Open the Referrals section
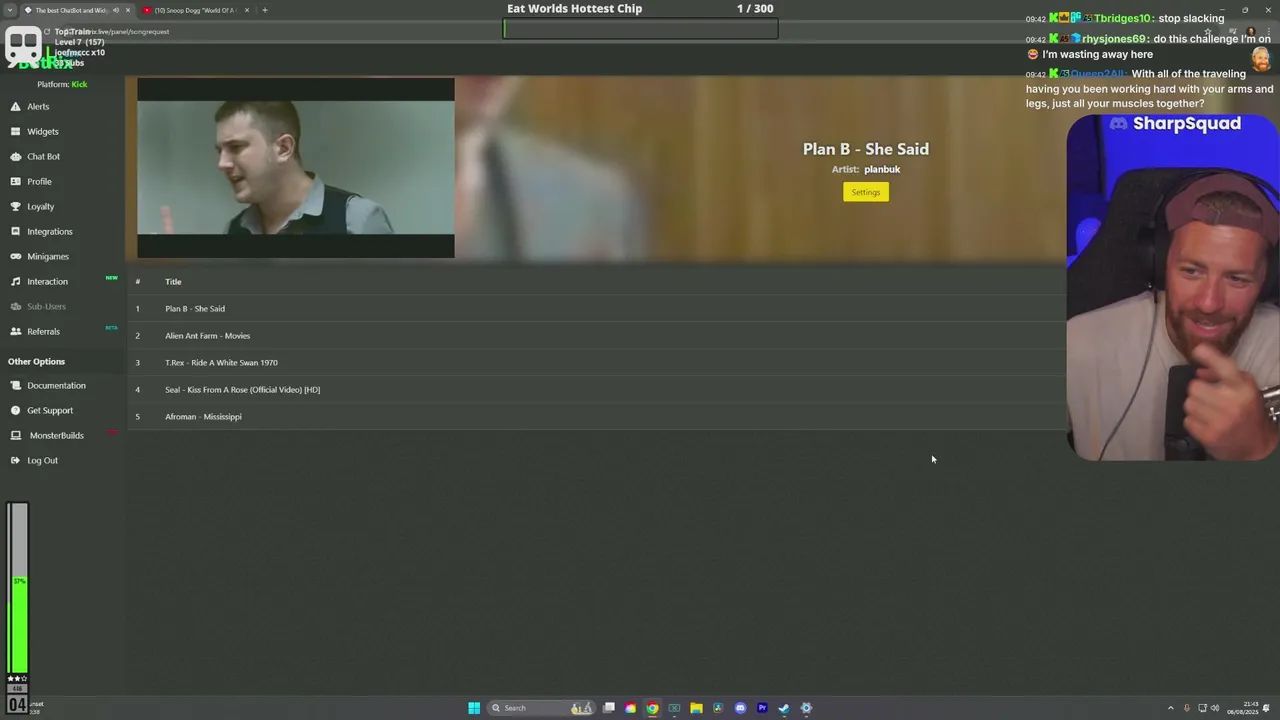Screen dimensions: 1280x720 [x=43, y=331]
